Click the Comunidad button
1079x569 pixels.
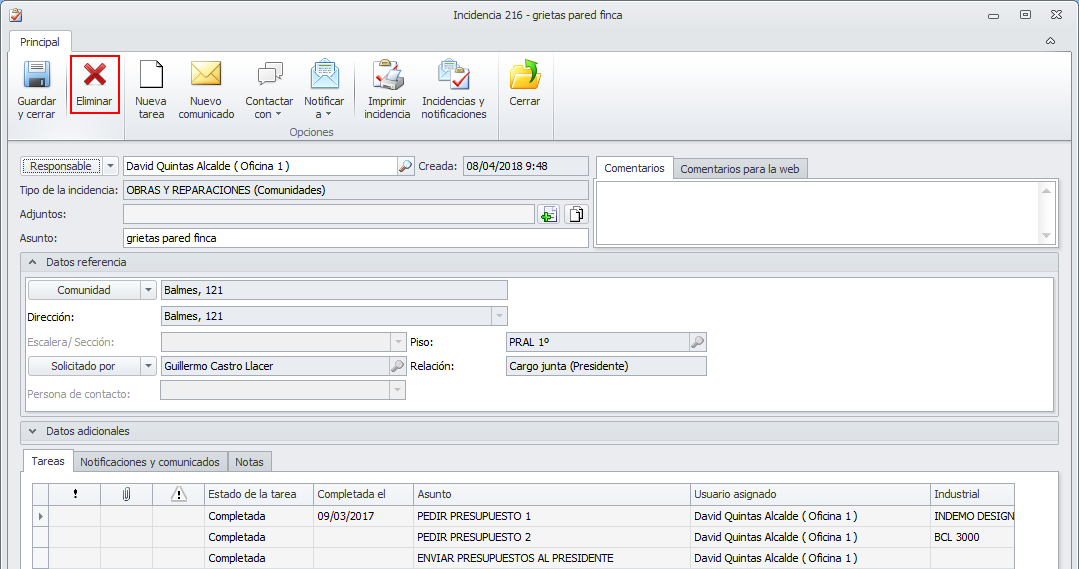click(84, 290)
